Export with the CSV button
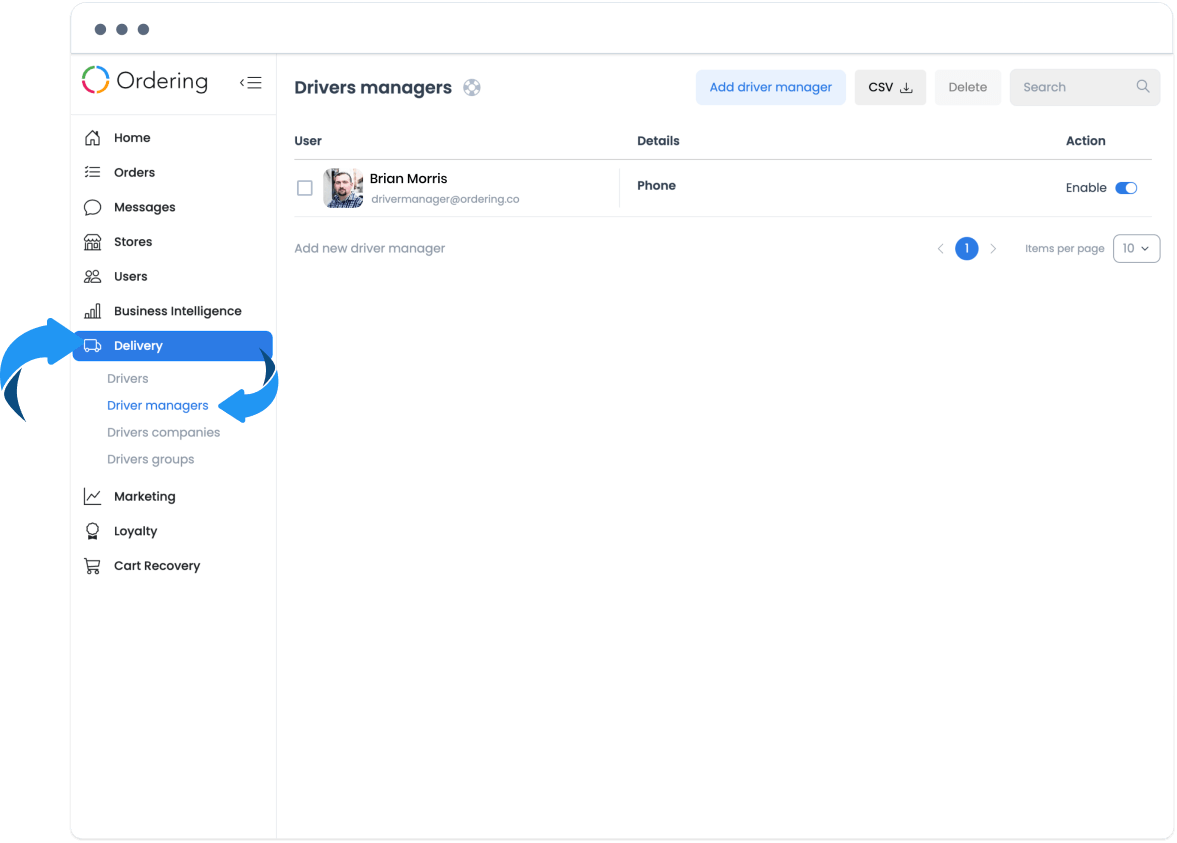 pos(890,87)
